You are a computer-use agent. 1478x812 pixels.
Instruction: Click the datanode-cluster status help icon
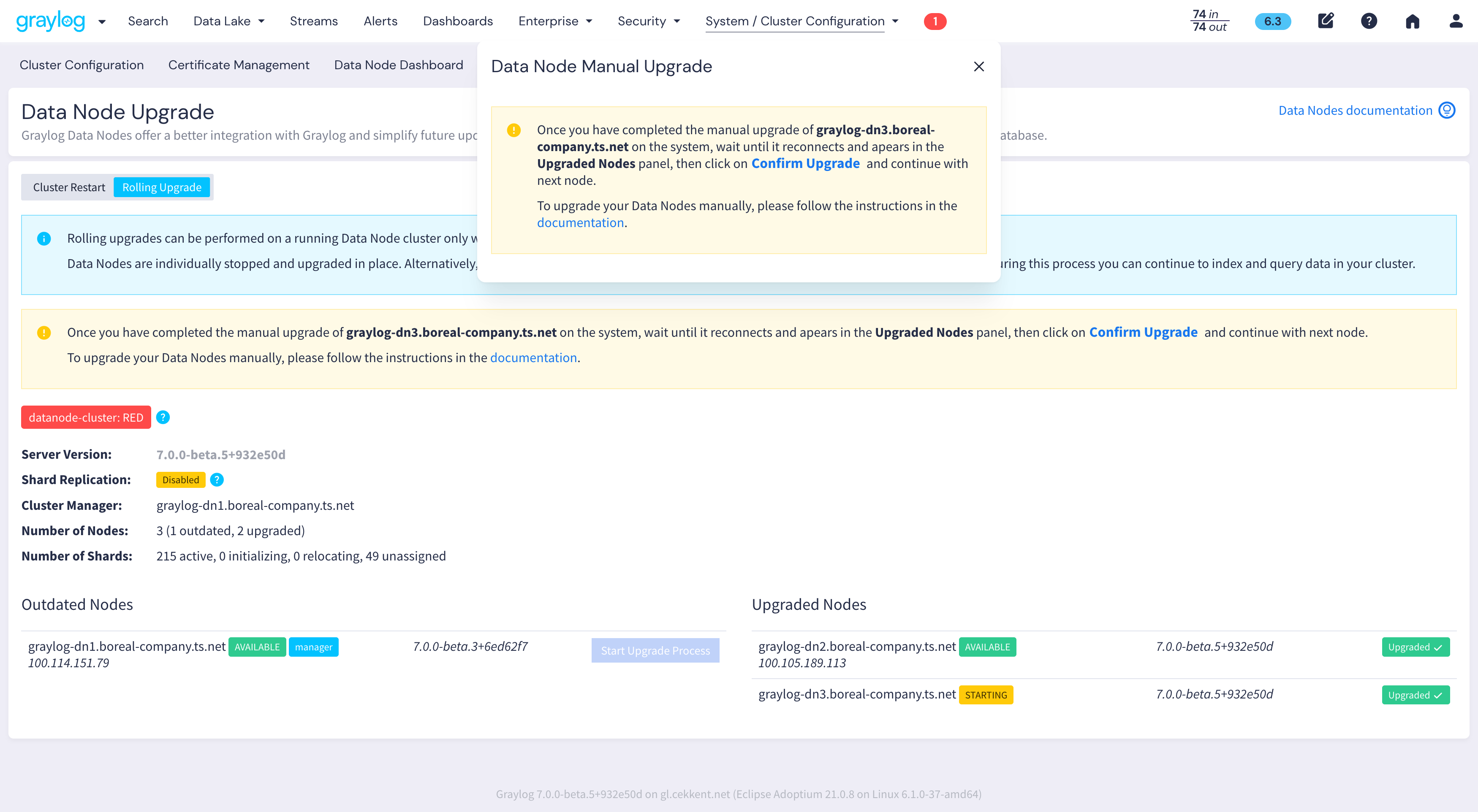click(x=163, y=417)
